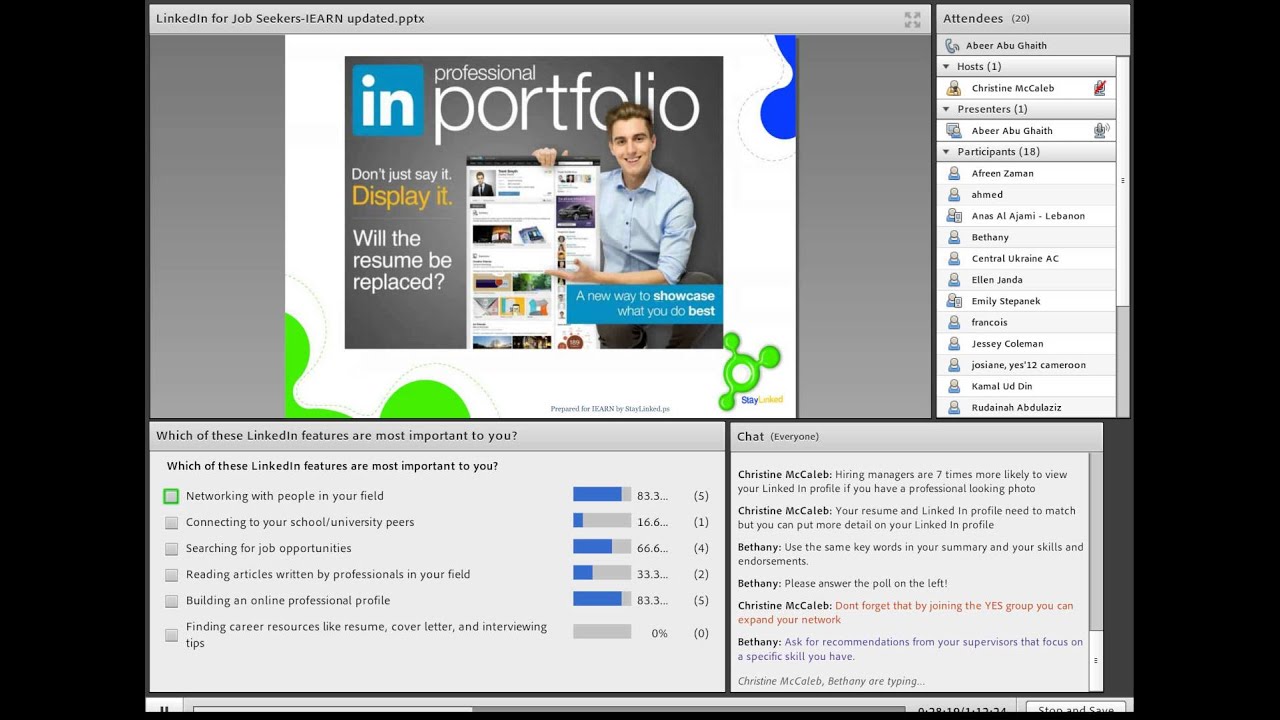Screen dimensions: 1280x720
Task: Click the Attendees (20) pod title
Action: (986, 18)
